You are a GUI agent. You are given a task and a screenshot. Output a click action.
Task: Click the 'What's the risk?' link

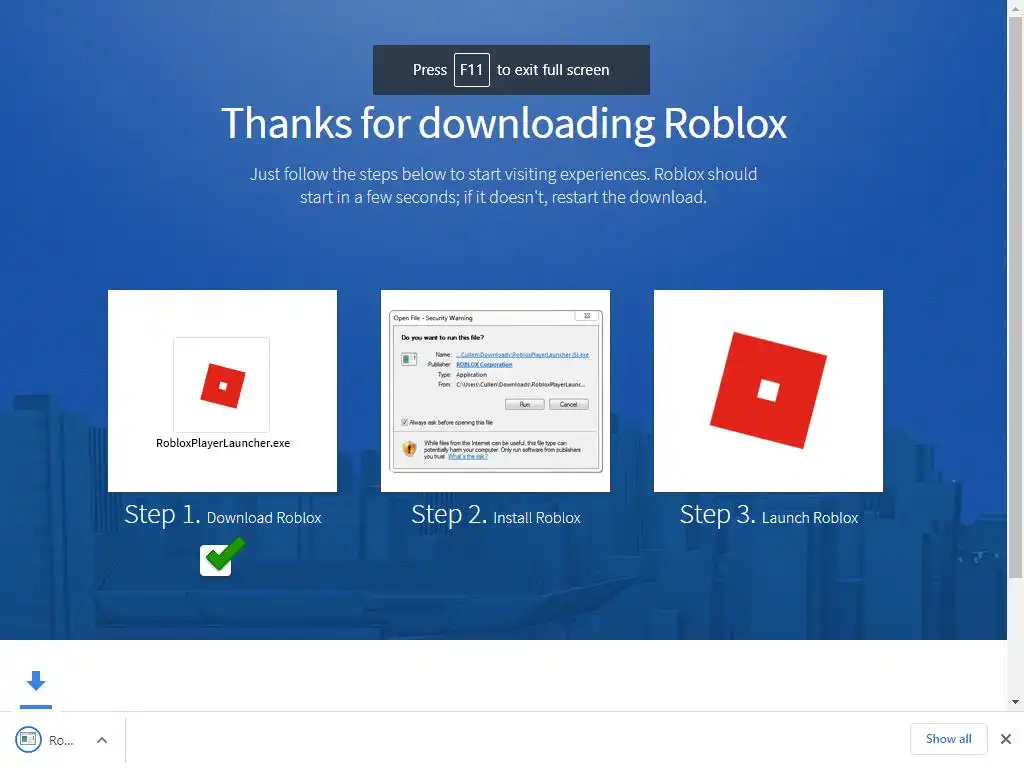tap(468, 456)
